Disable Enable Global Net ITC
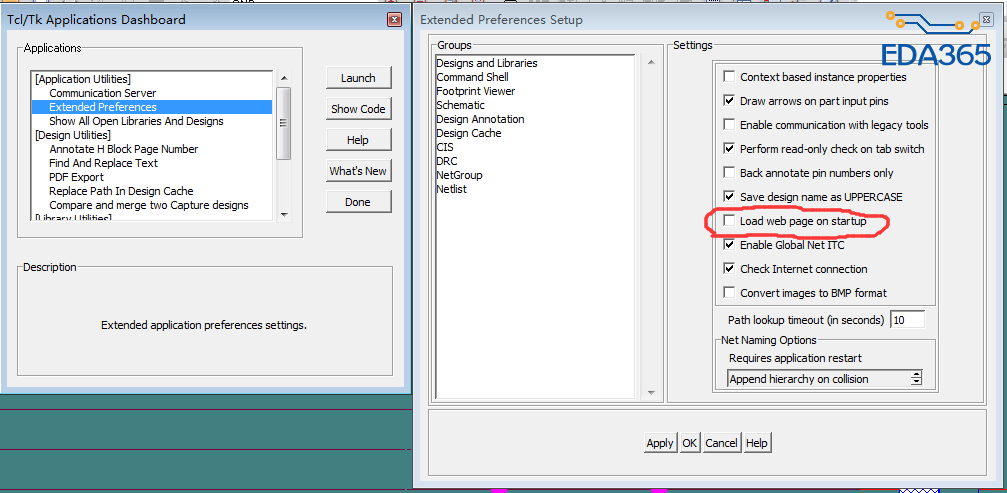Screen dimensions: 1007x493 pos(729,245)
